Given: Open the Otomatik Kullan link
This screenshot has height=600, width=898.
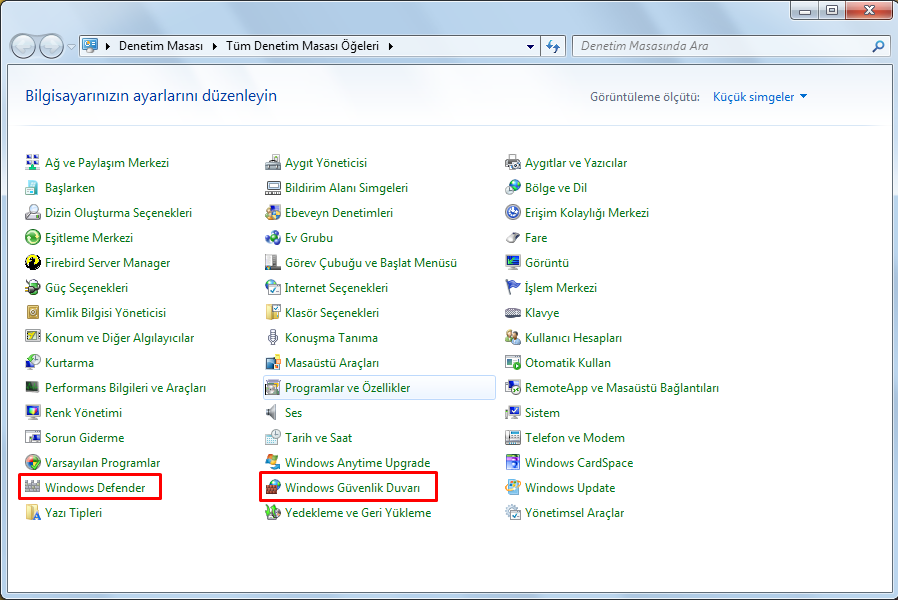Looking at the screenshot, I should click(568, 362).
